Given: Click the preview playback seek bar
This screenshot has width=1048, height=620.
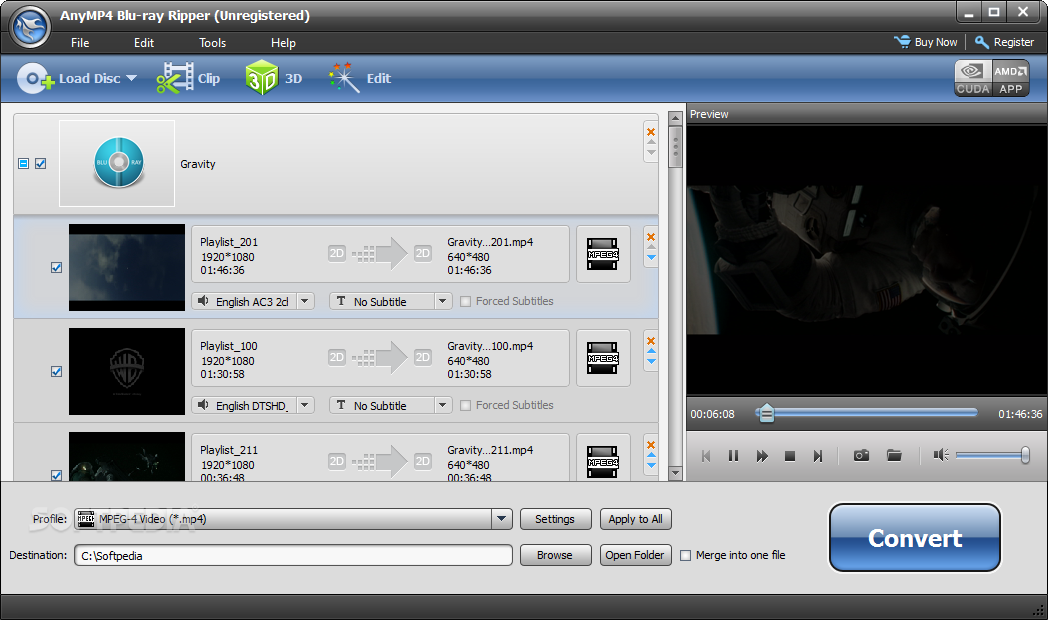Looking at the screenshot, I should click(x=866, y=414).
